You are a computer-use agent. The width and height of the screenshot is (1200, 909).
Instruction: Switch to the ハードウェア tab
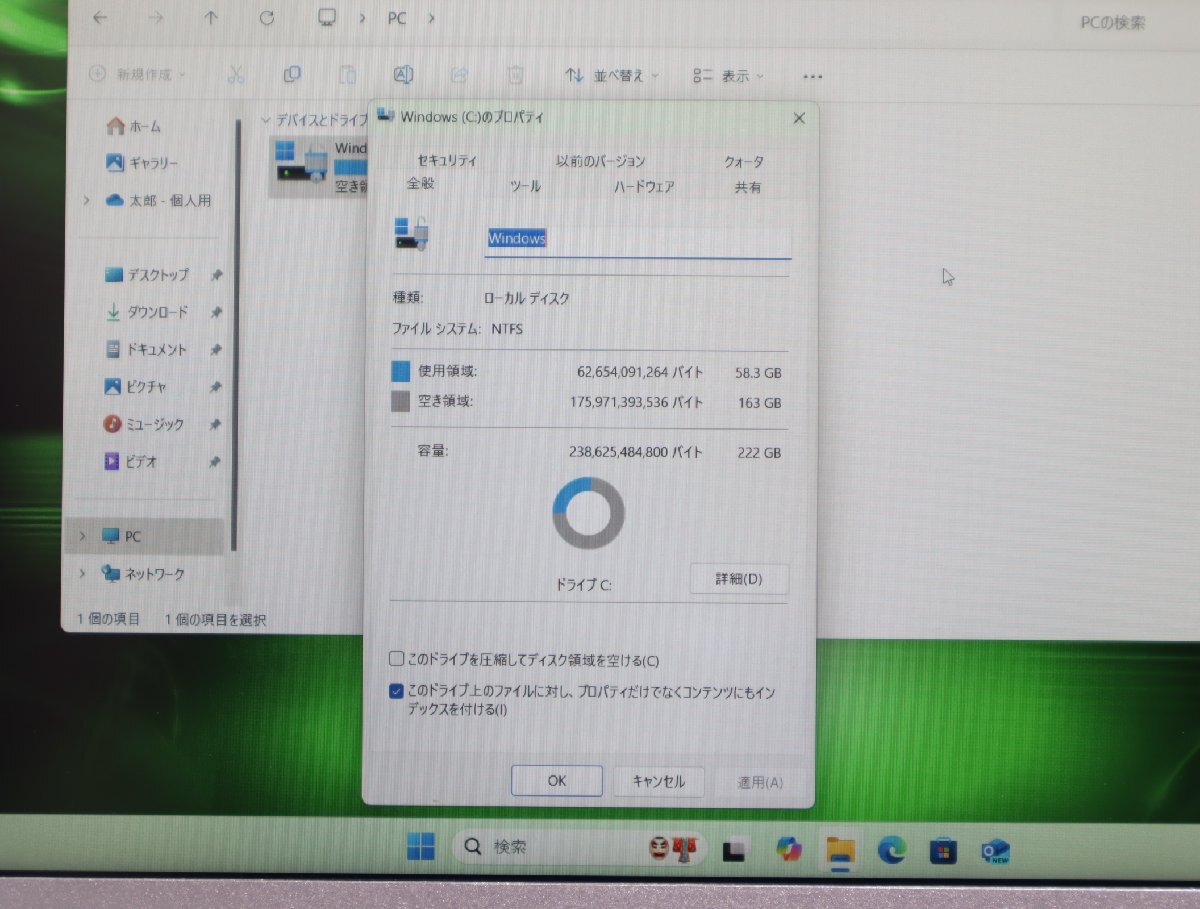pos(644,186)
